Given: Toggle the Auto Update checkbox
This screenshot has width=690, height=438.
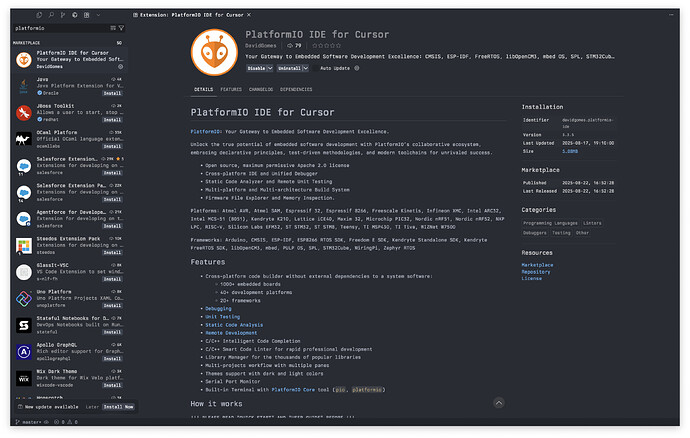Looking at the screenshot, I should [315, 68].
